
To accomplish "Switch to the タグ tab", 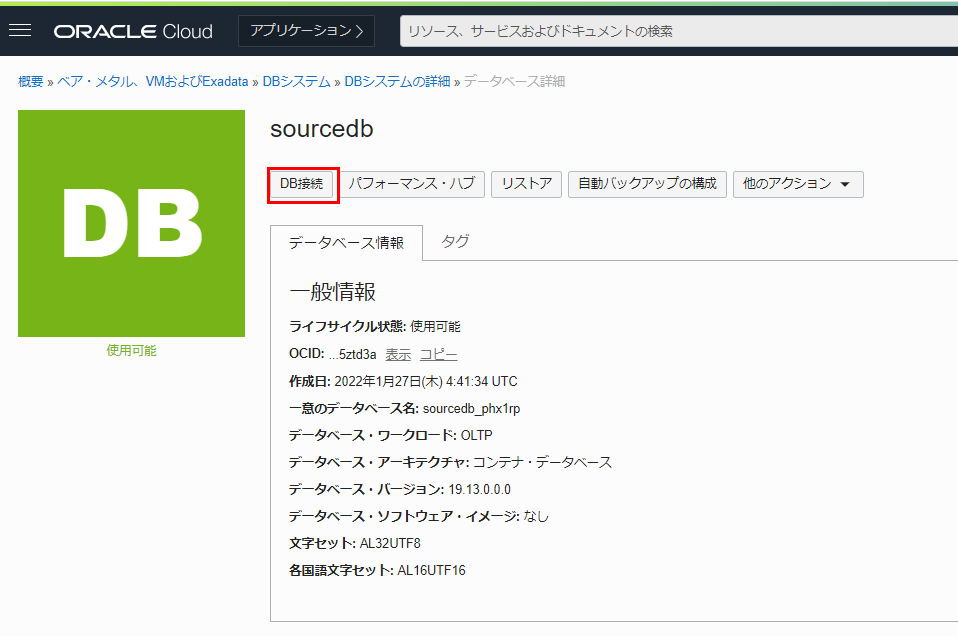I will (x=455, y=242).
